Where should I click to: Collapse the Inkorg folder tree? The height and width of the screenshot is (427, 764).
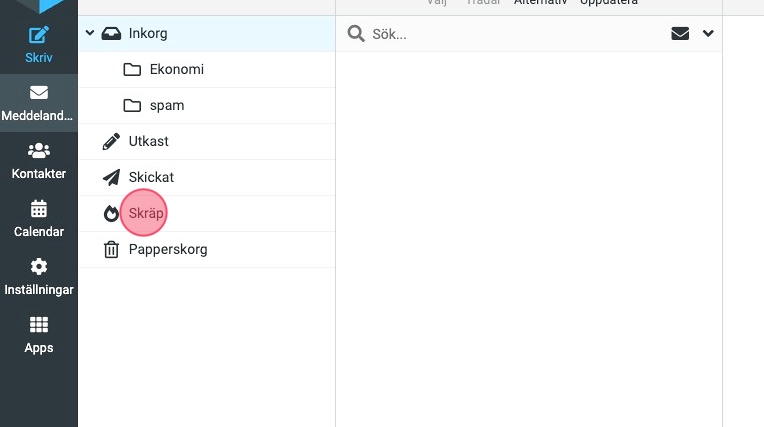click(x=90, y=33)
